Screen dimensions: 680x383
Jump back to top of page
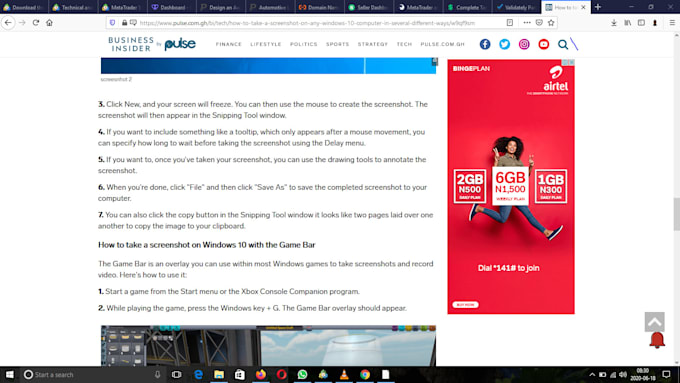point(654,321)
